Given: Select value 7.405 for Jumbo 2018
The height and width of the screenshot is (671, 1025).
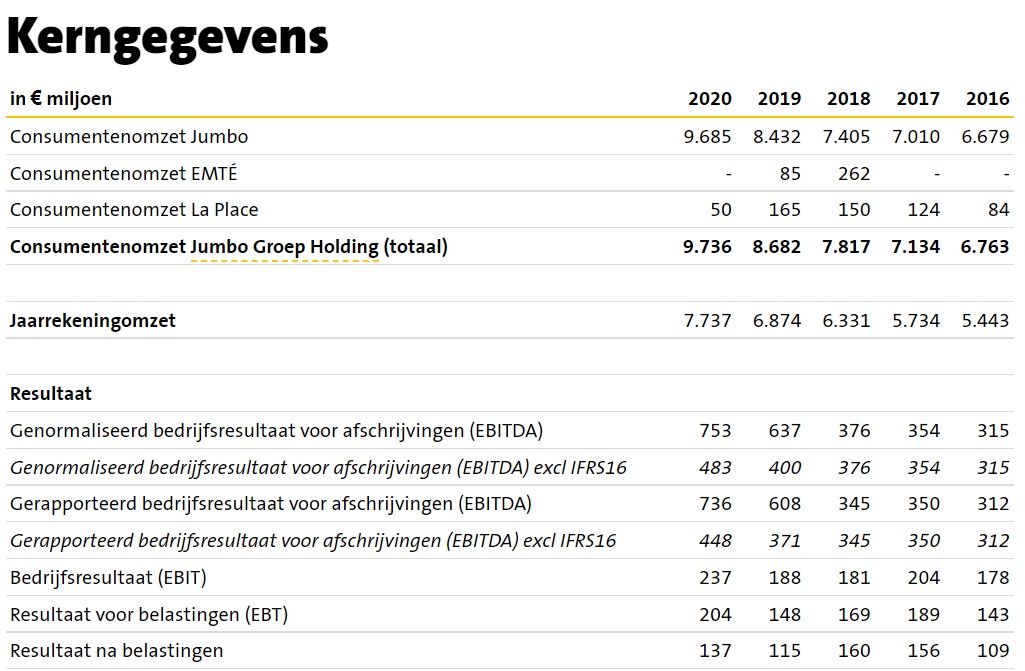Looking at the screenshot, I should click(x=846, y=137).
